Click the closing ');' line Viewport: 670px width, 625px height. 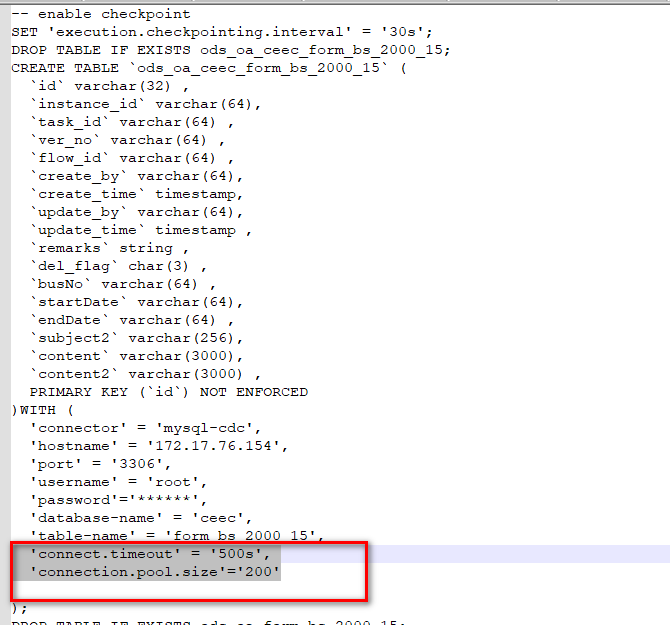(19, 607)
